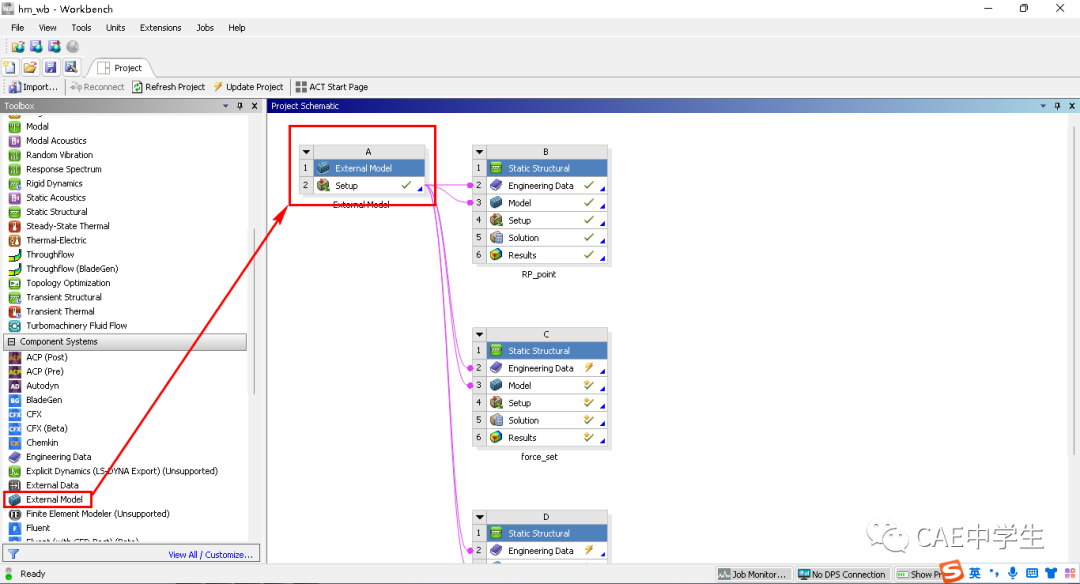Open the Job Monitor... status button

tap(752, 574)
